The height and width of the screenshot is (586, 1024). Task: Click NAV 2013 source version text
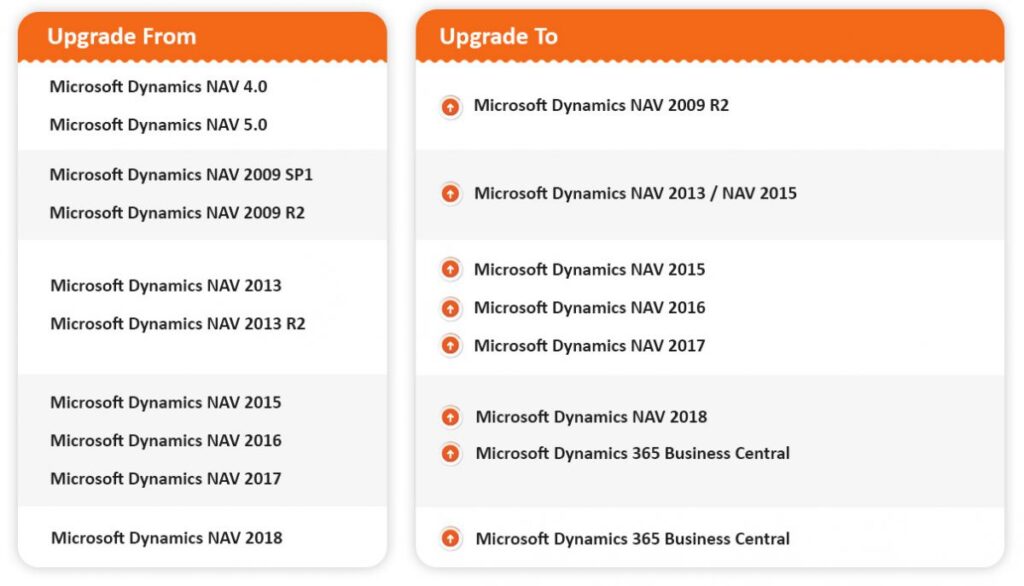coord(166,285)
